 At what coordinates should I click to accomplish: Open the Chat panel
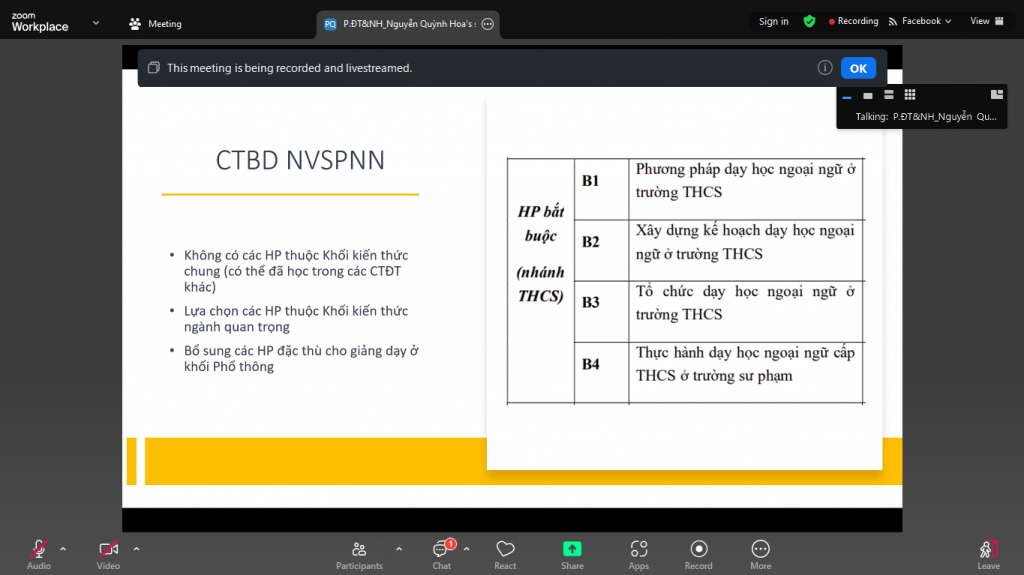click(x=441, y=555)
